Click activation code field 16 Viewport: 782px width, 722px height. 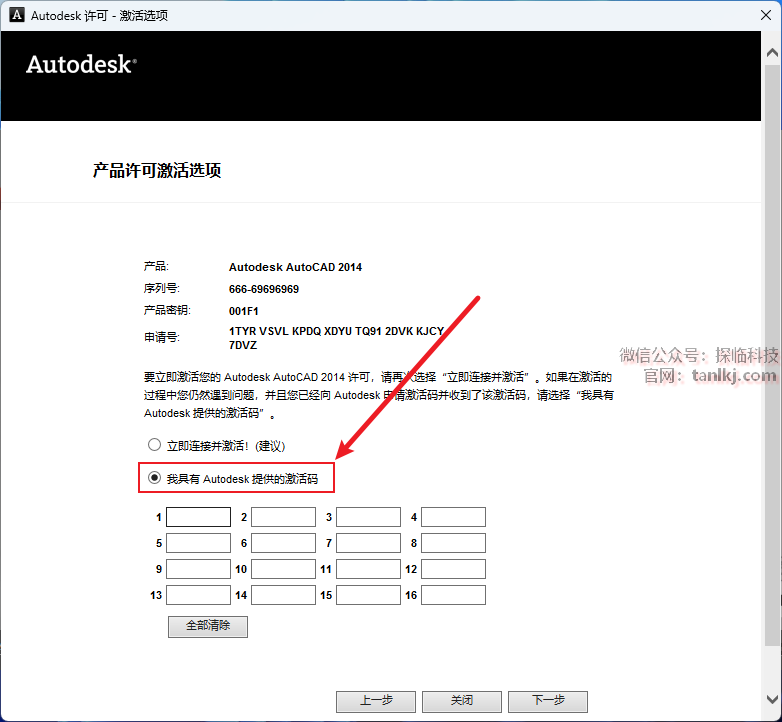[453, 595]
